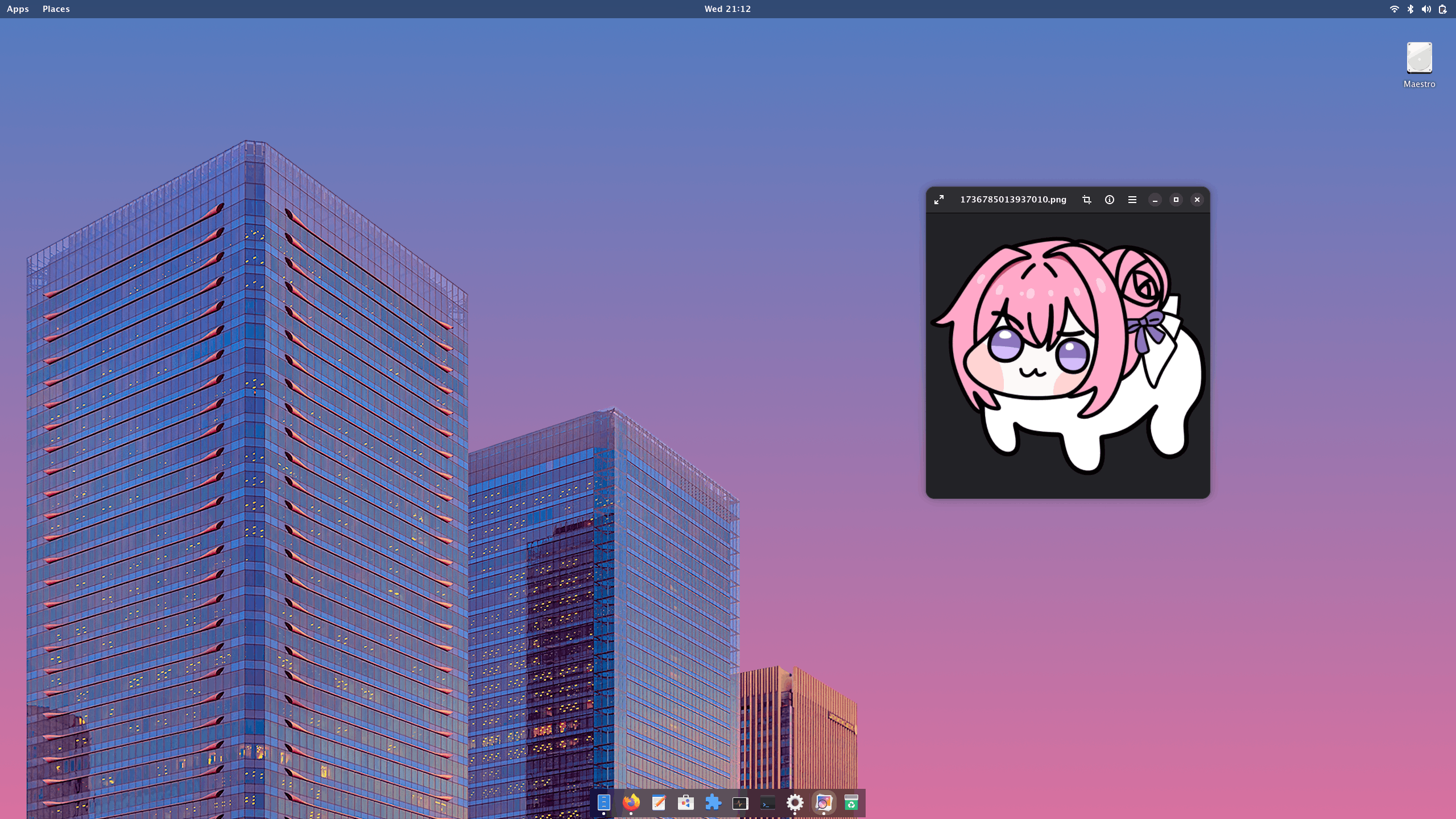The height and width of the screenshot is (819, 1456).
Task: Open the image viewer hamburger menu
Action: pyautogui.click(x=1132, y=200)
